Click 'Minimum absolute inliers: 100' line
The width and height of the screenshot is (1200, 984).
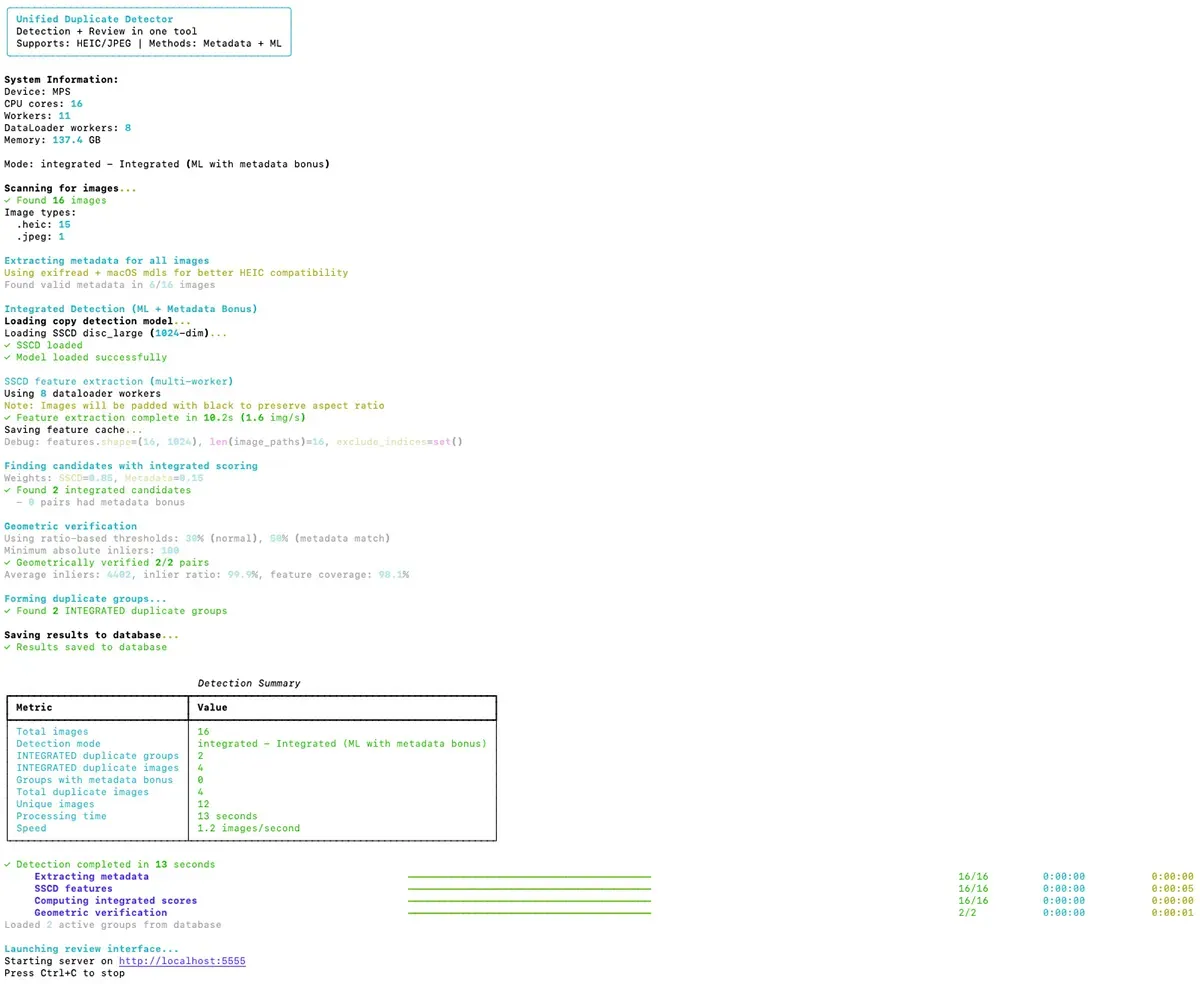coord(91,551)
